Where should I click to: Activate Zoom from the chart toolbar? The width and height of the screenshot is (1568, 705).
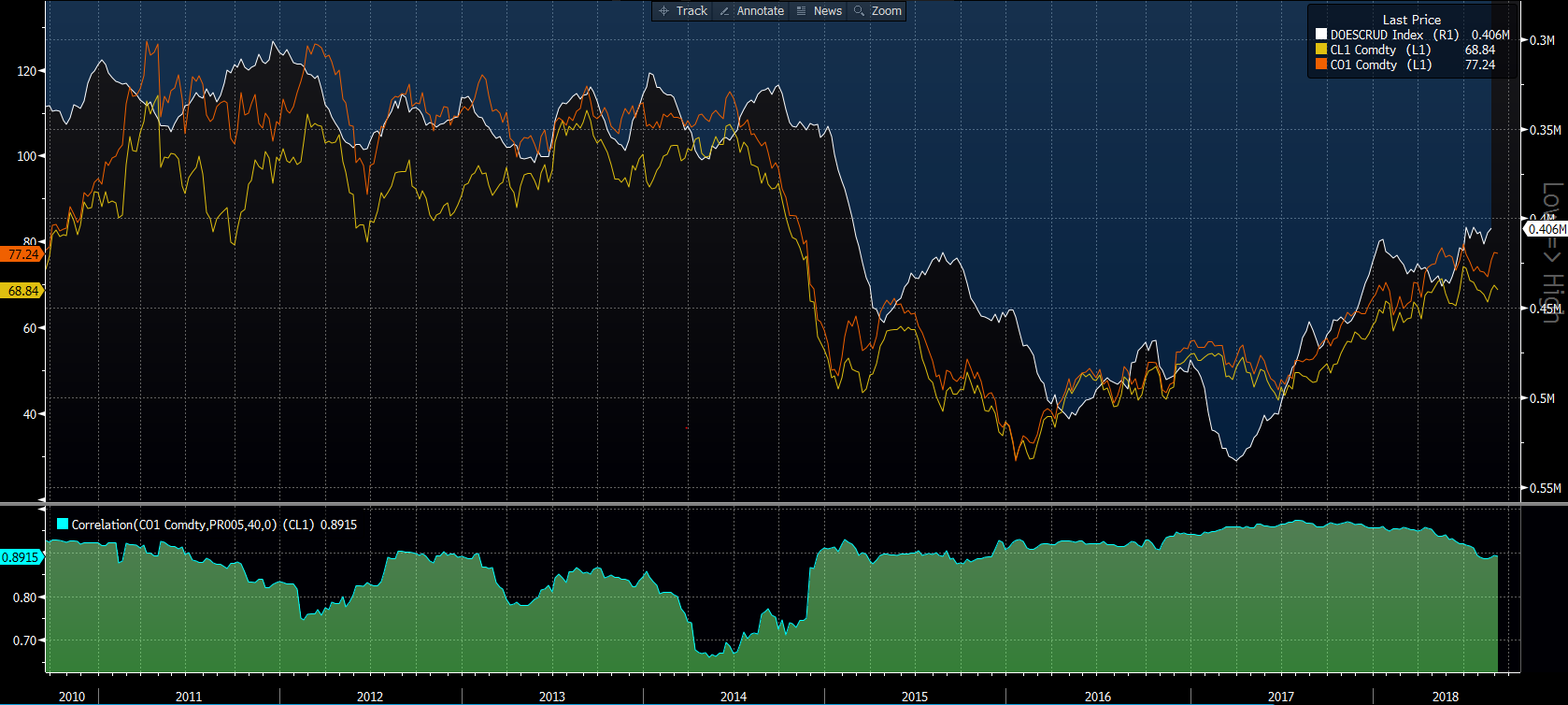(x=886, y=11)
